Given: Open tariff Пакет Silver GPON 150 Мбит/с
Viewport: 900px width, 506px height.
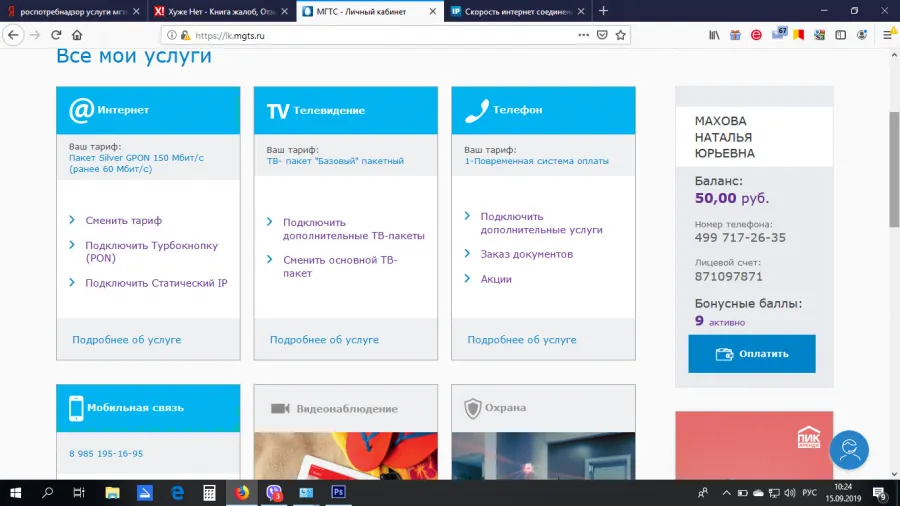Looking at the screenshot, I should [136, 163].
